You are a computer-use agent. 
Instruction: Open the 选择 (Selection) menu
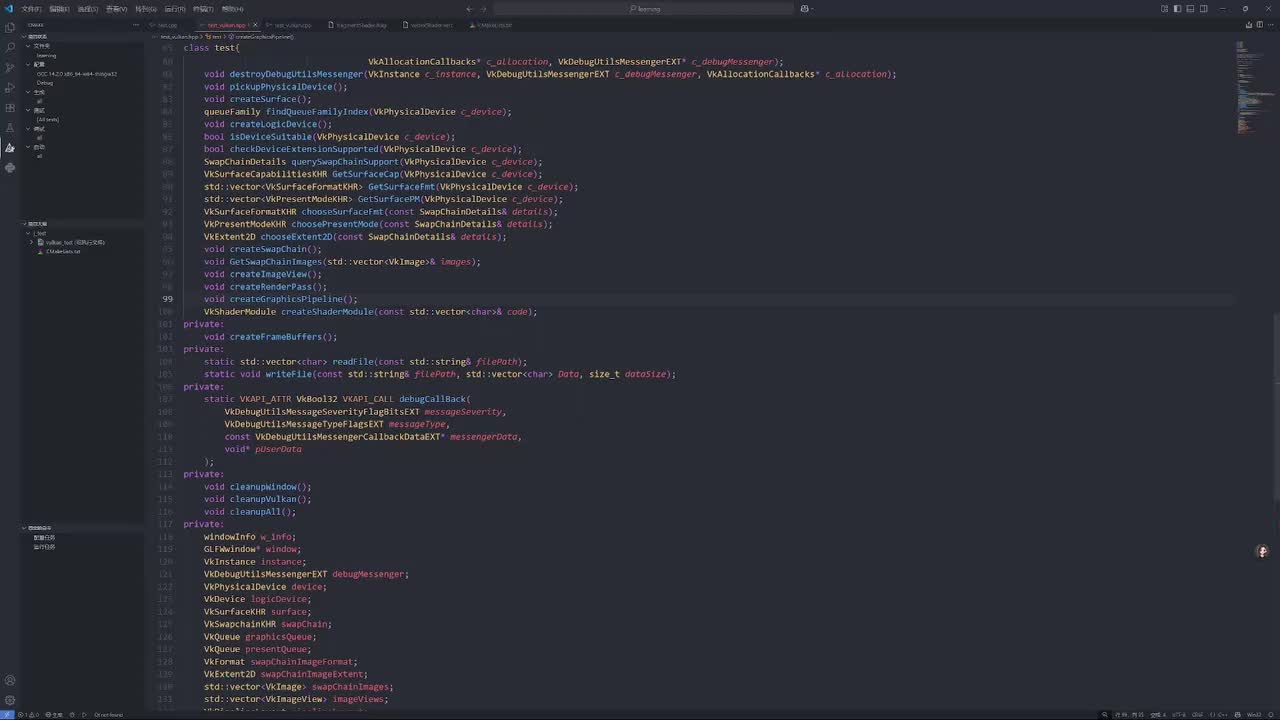click(87, 9)
